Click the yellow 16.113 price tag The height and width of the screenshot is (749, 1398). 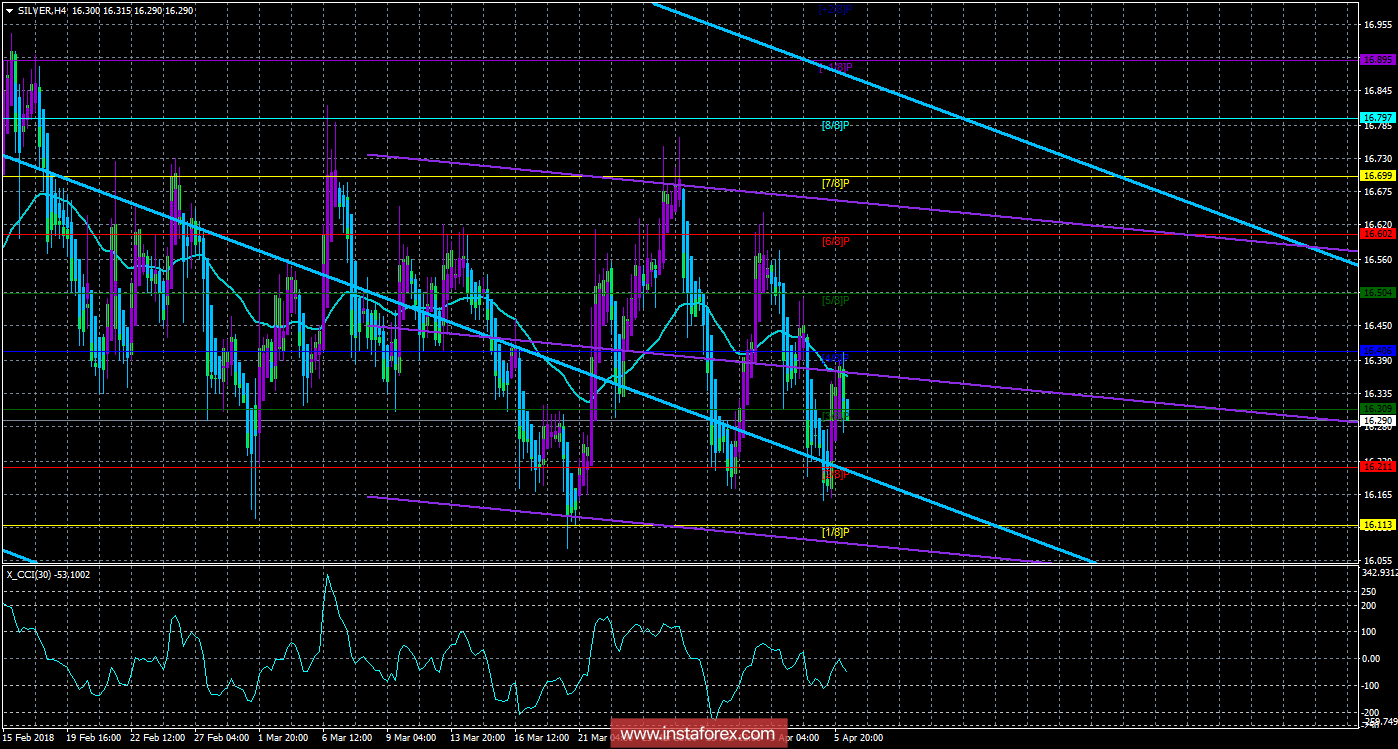click(x=1376, y=524)
